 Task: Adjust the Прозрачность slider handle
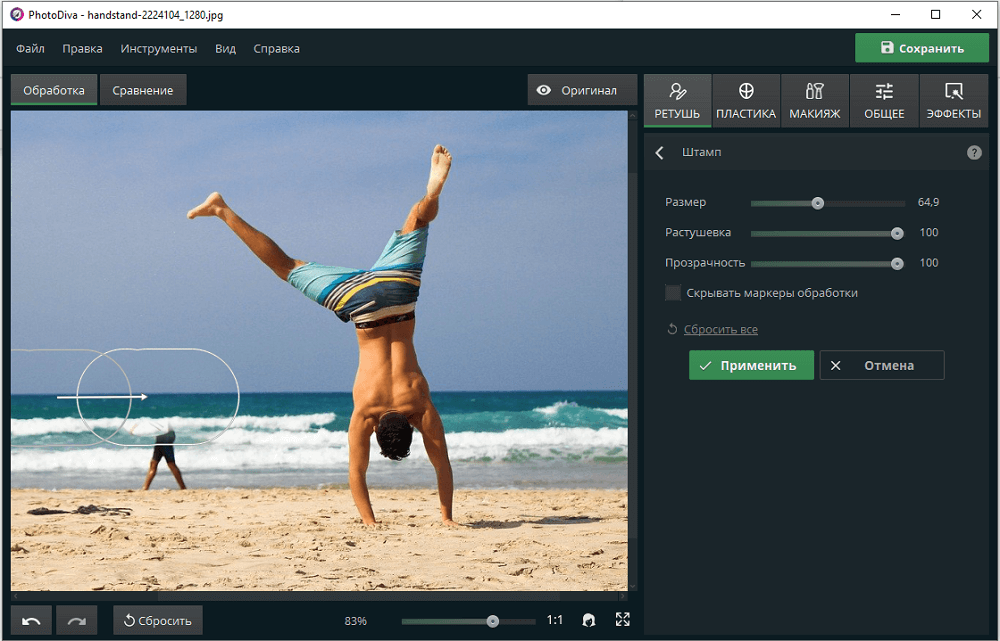(x=897, y=263)
